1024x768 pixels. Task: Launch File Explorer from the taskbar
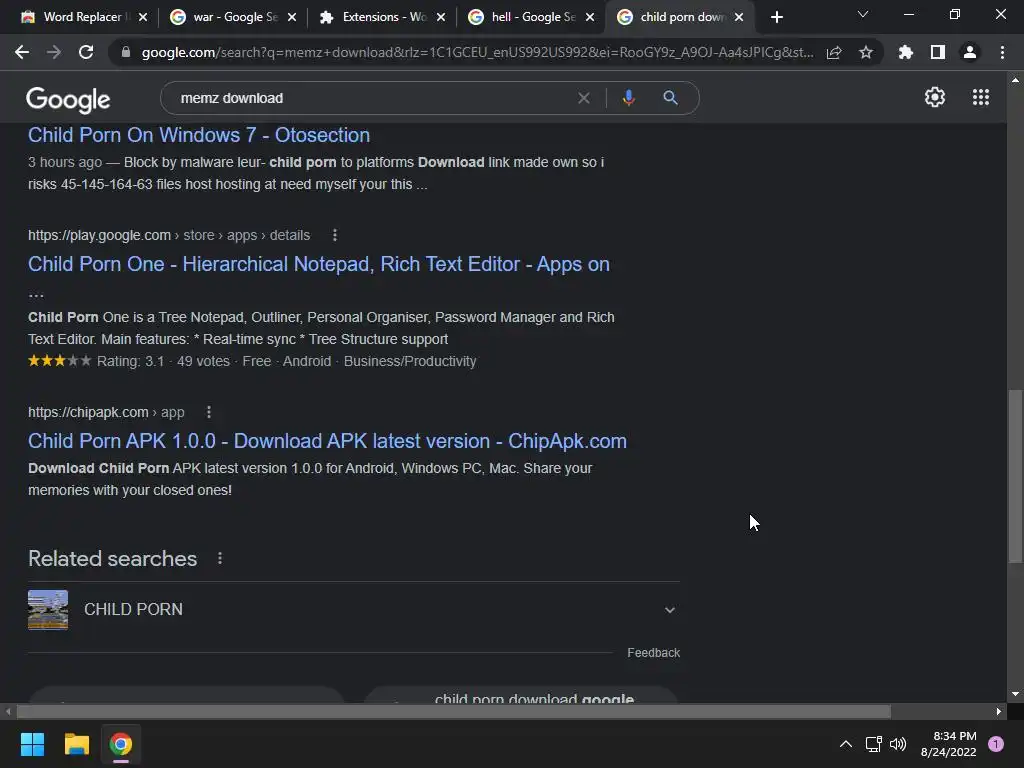pyautogui.click(x=76, y=744)
